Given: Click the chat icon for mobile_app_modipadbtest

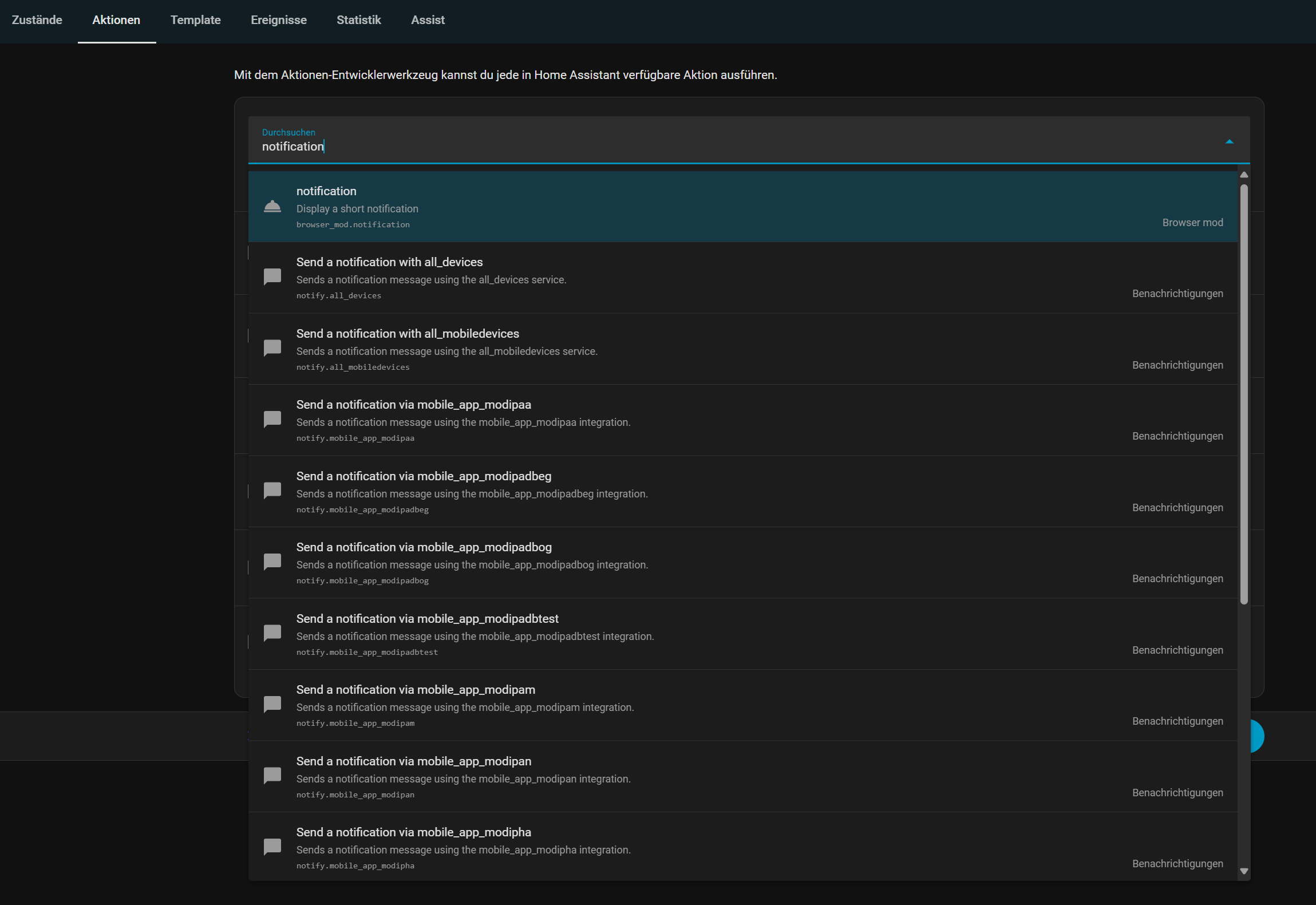Looking at the screenshot, I should 272,633.
